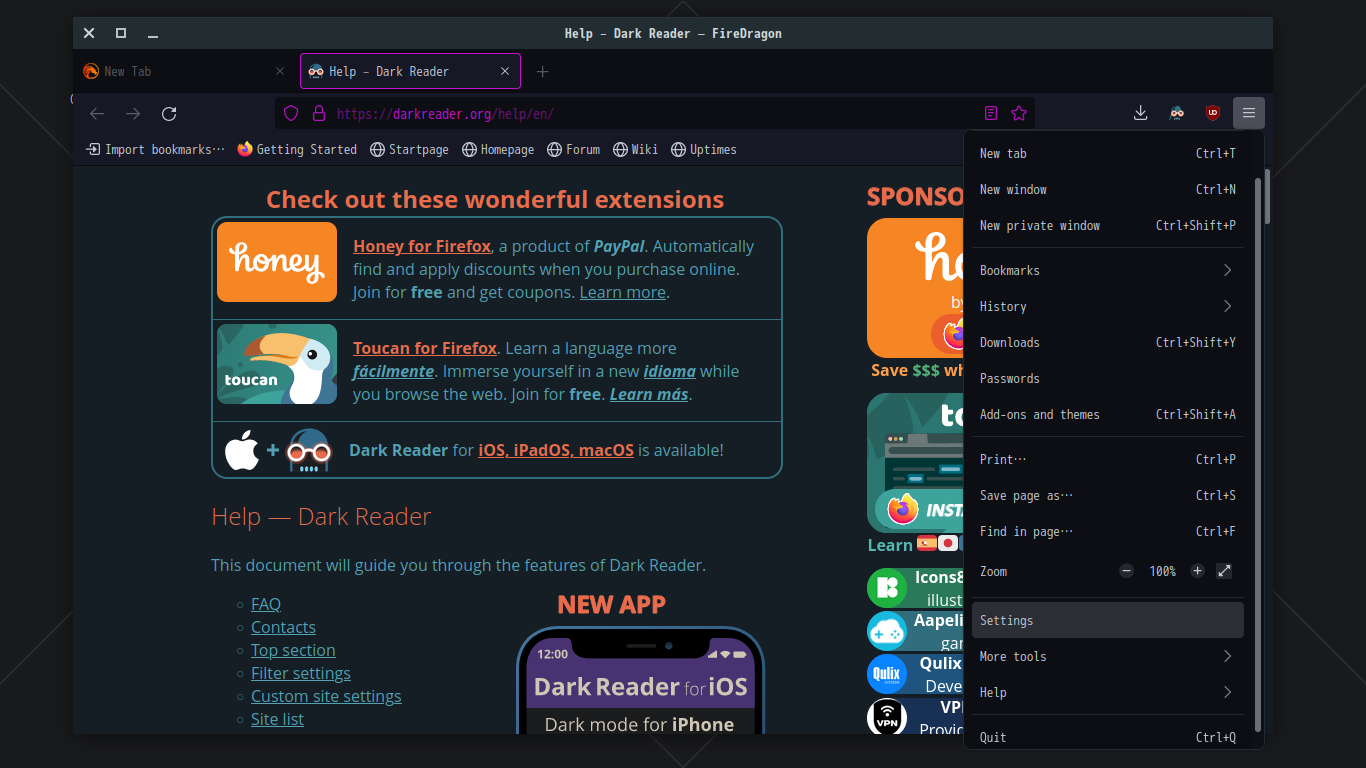This screenshot has width=1366, height=768.
Task: Enter full screen from Zoom row icon
Action: tap(1224, 571)
